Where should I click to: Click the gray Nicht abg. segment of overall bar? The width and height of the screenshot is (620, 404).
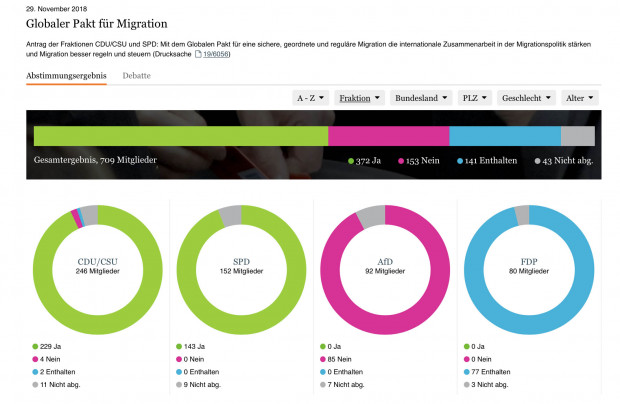point(578,136)
